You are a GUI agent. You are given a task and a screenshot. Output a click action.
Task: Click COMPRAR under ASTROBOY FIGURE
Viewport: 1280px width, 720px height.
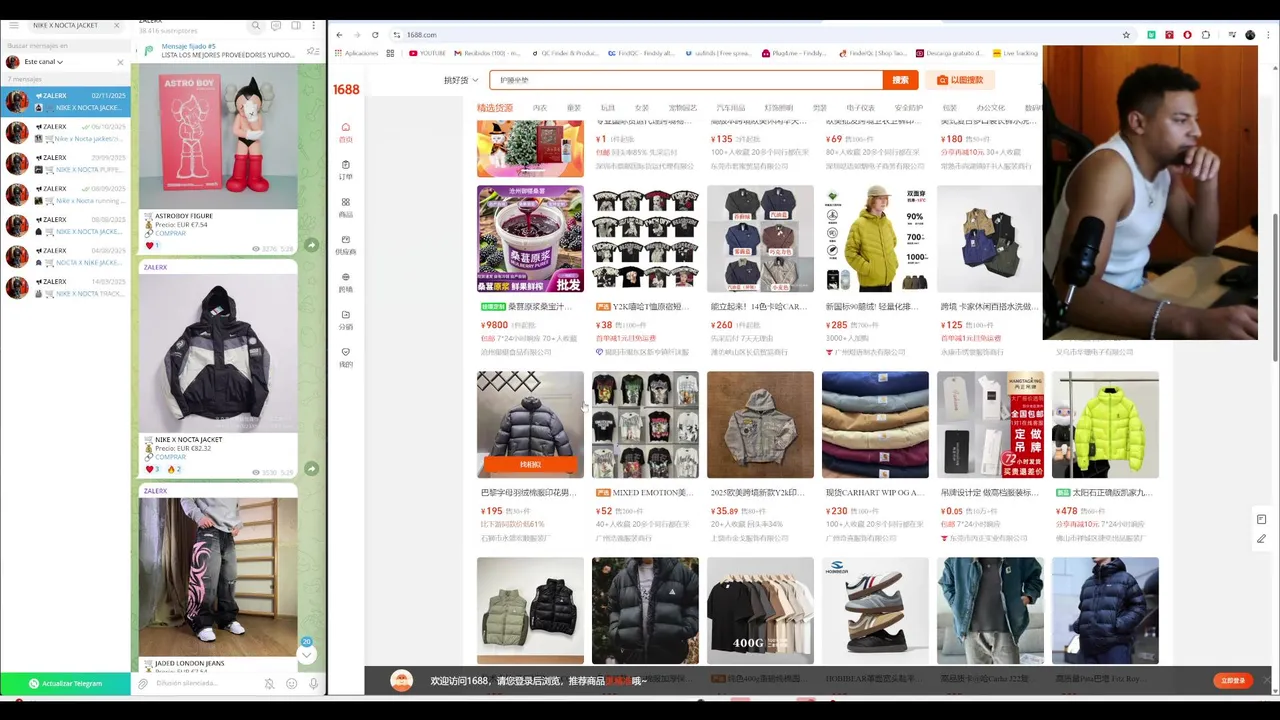click(x=170, y=233)
